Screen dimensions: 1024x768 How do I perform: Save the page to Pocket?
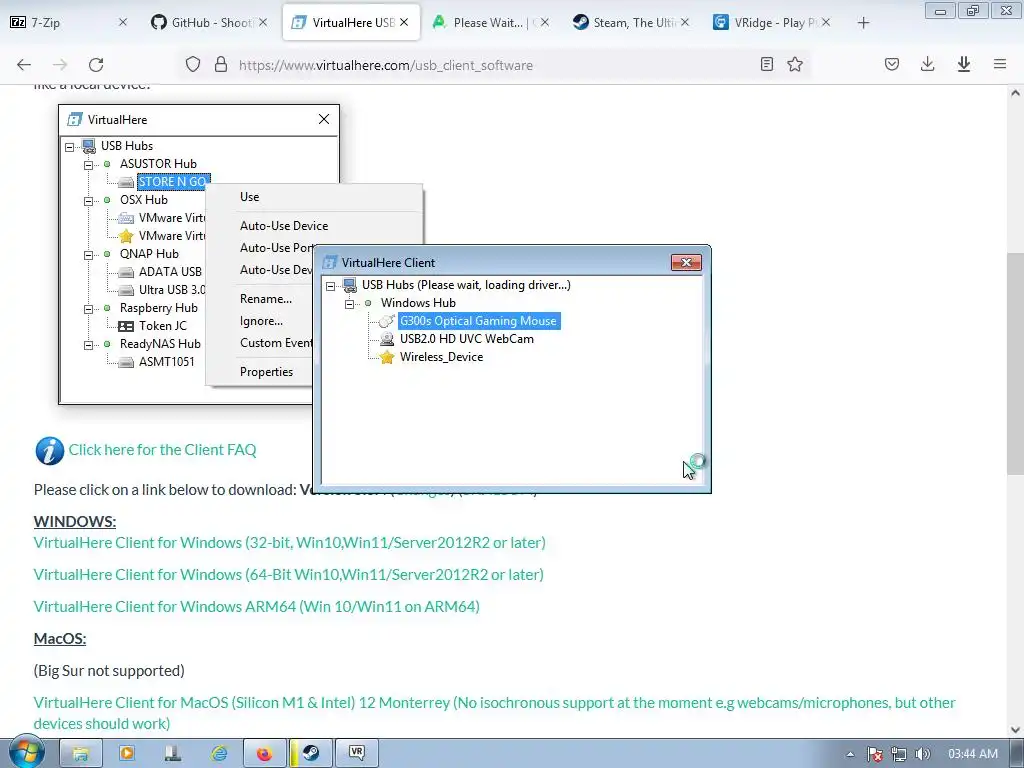pos(892,64)
